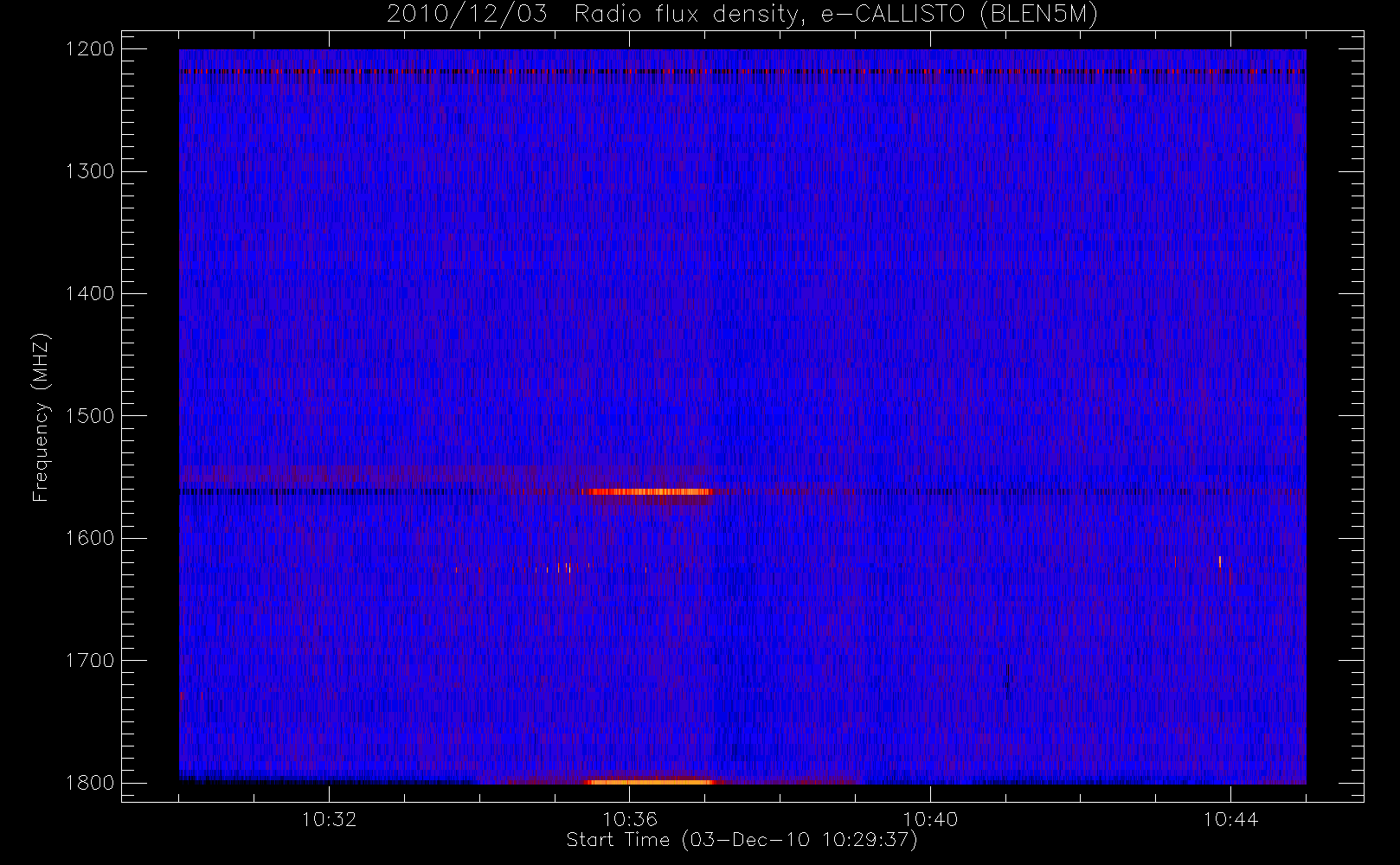Click the 10:40 time tick label
The width and height of the screenshot is (1400, 865).
pos(930,819)
